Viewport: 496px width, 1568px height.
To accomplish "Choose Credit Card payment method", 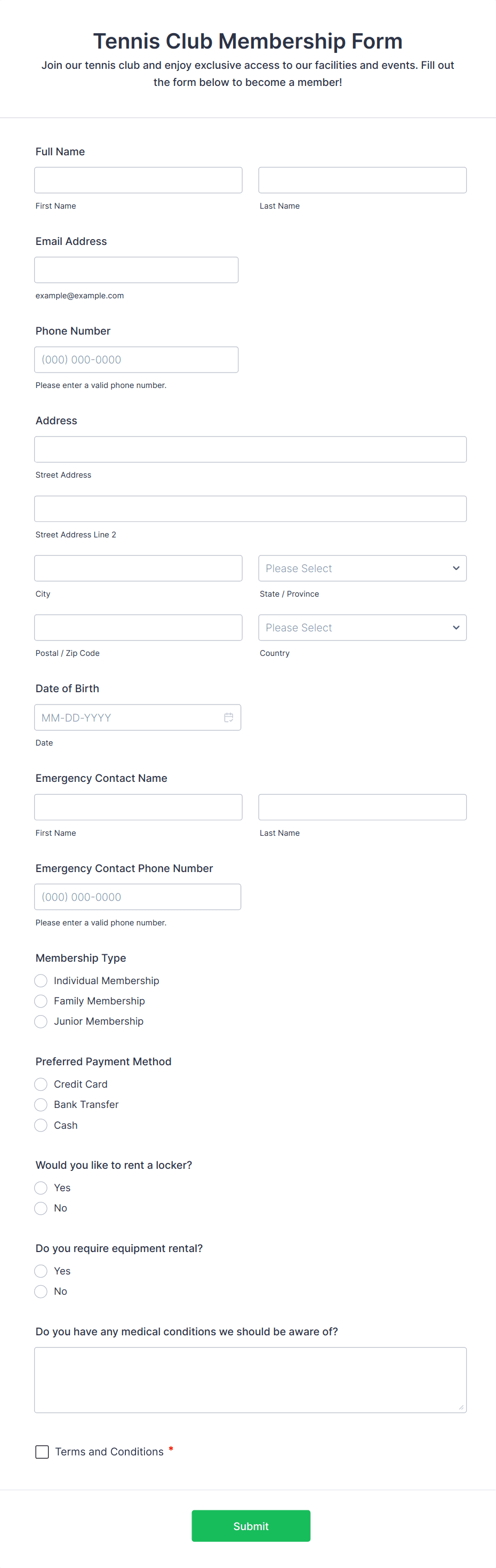I will [40, 1083].
